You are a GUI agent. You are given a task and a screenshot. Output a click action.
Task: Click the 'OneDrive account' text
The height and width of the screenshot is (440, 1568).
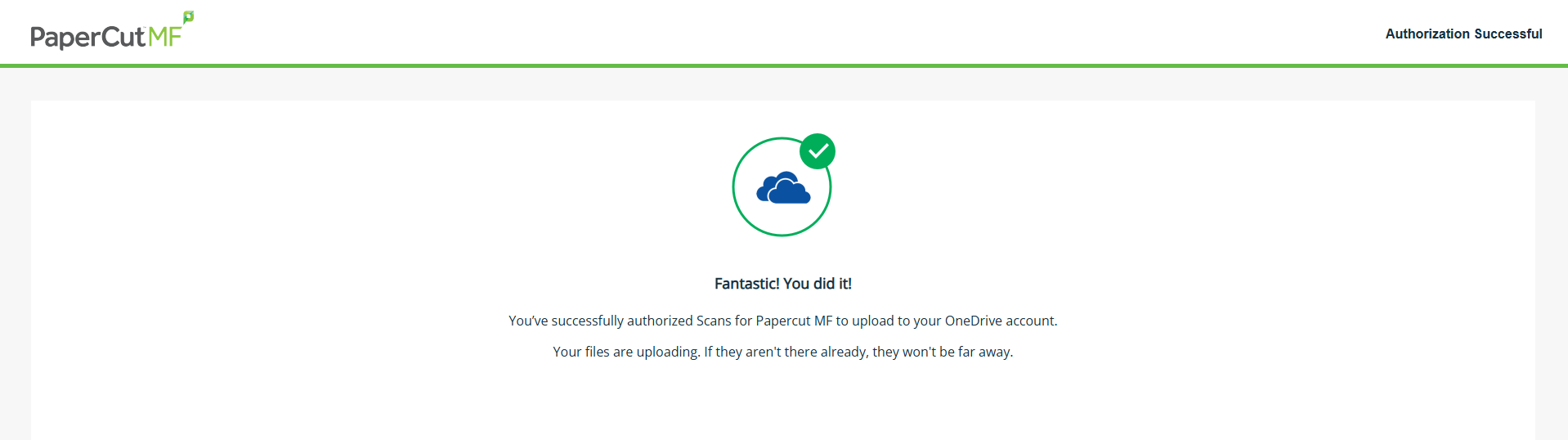[x=1000, y=321]
